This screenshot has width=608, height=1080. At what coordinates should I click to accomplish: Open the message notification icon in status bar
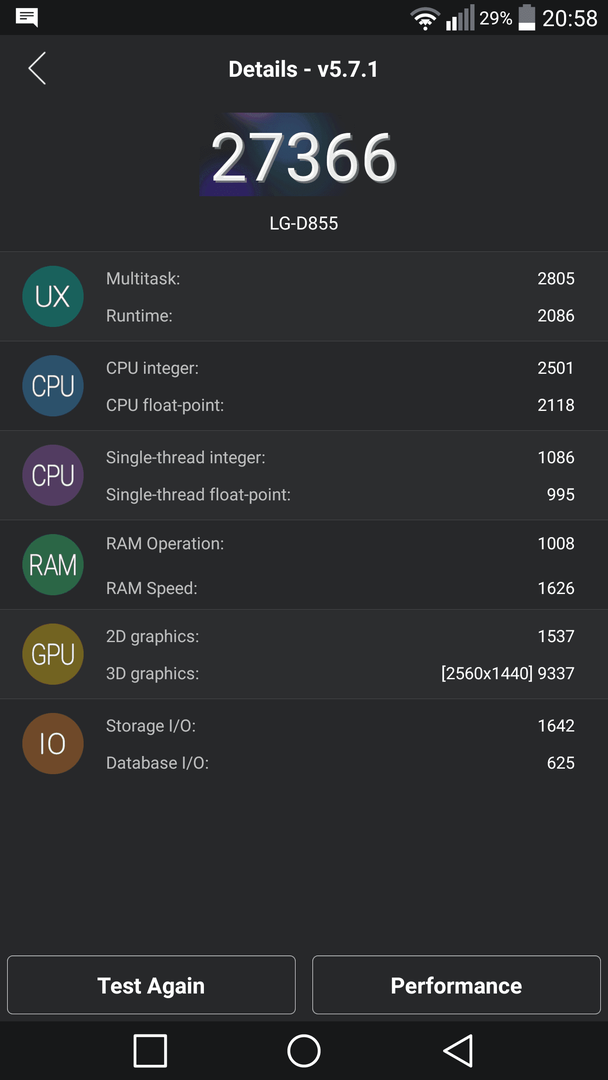click(27, 17)
